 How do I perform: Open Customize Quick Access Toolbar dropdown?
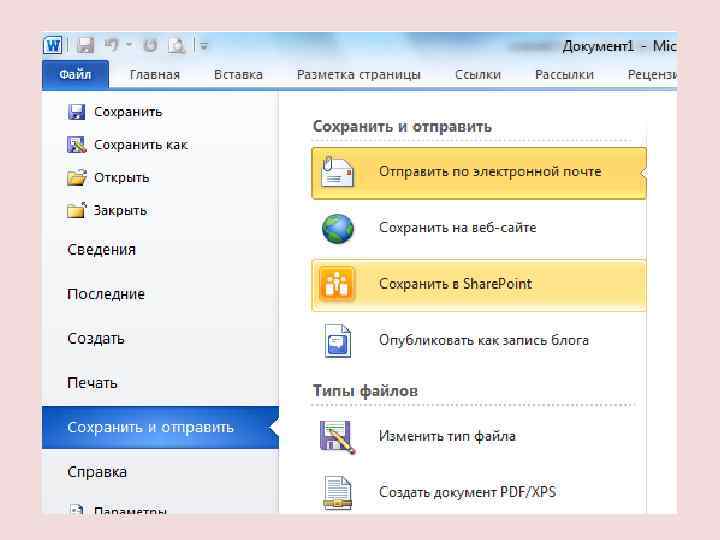[x=204, y=46]
